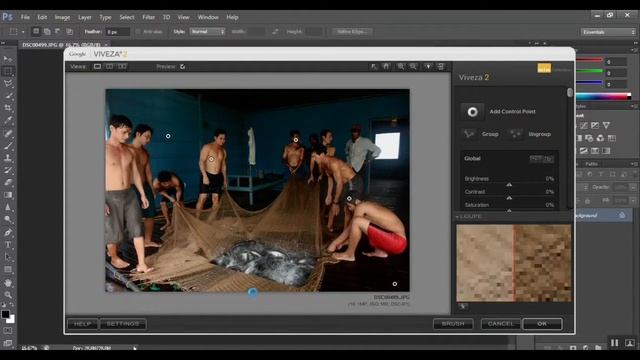
Task: Click Viveza background color lightbulb icon
Action: pyautogui.click(x=428, y=66)
